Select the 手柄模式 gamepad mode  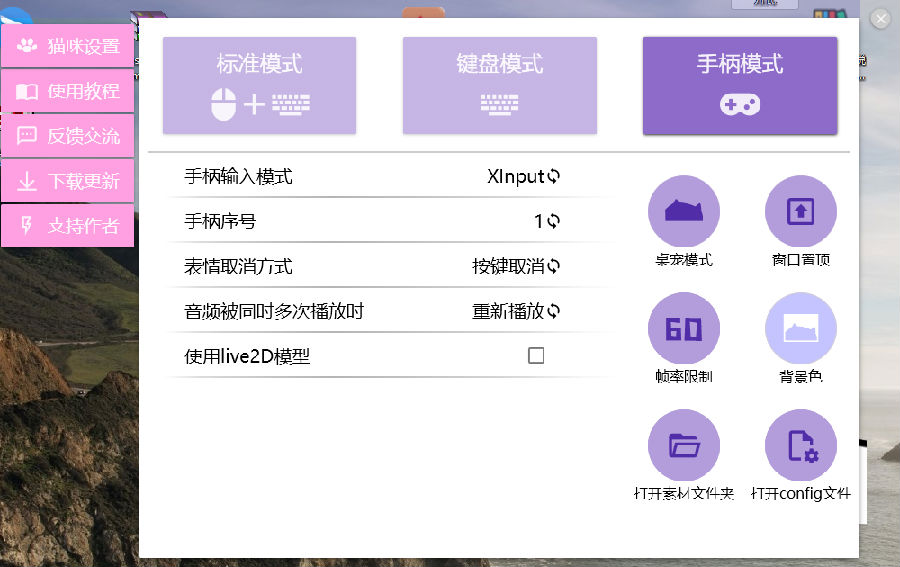click(x=739, y=85)
